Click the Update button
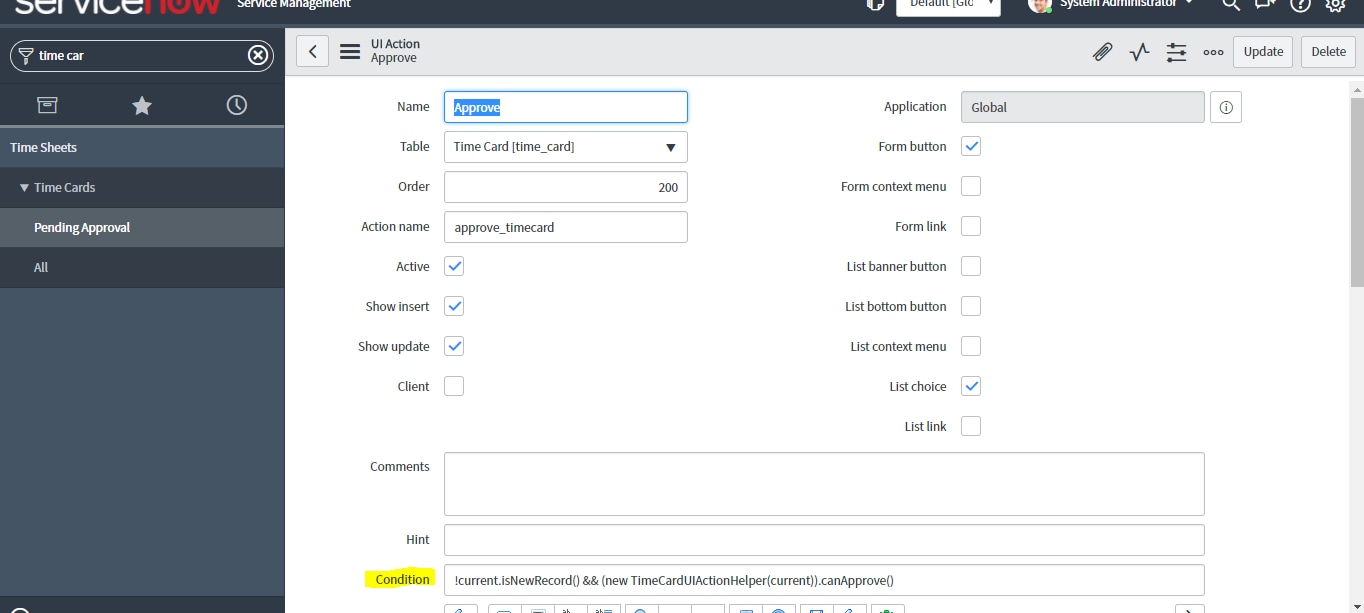This screenshot has width=1364, height=613. click(1263, 52)
